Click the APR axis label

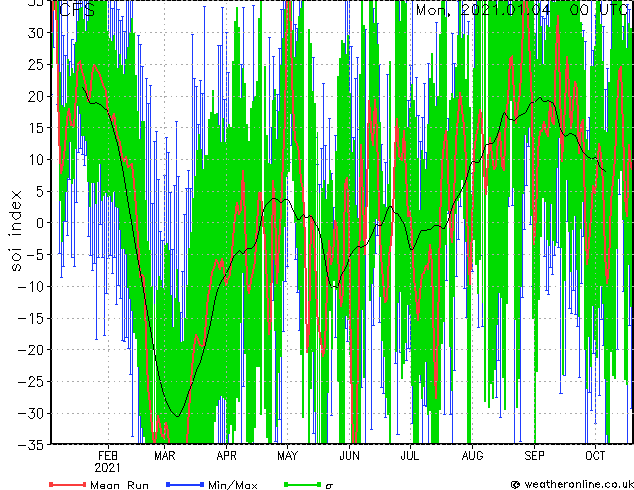[226, 456]
